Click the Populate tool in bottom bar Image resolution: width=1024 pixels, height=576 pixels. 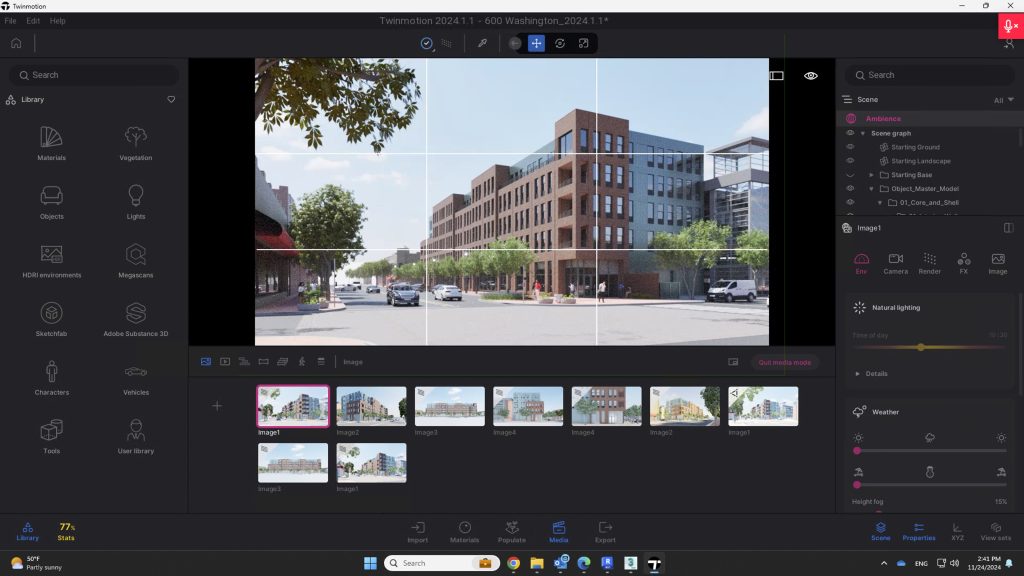[511, 531]
